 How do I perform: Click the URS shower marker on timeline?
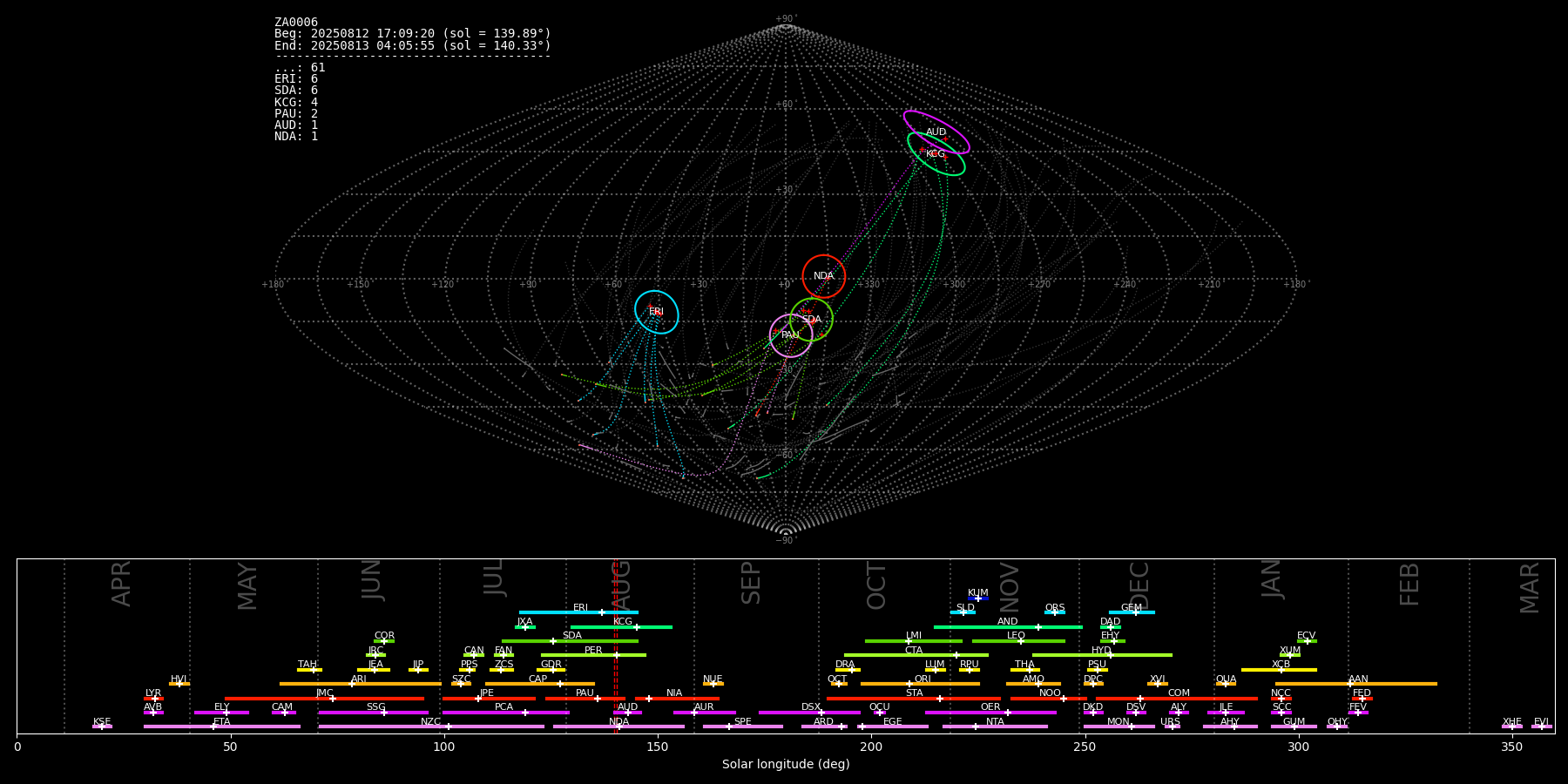(x=1173, y=727)
